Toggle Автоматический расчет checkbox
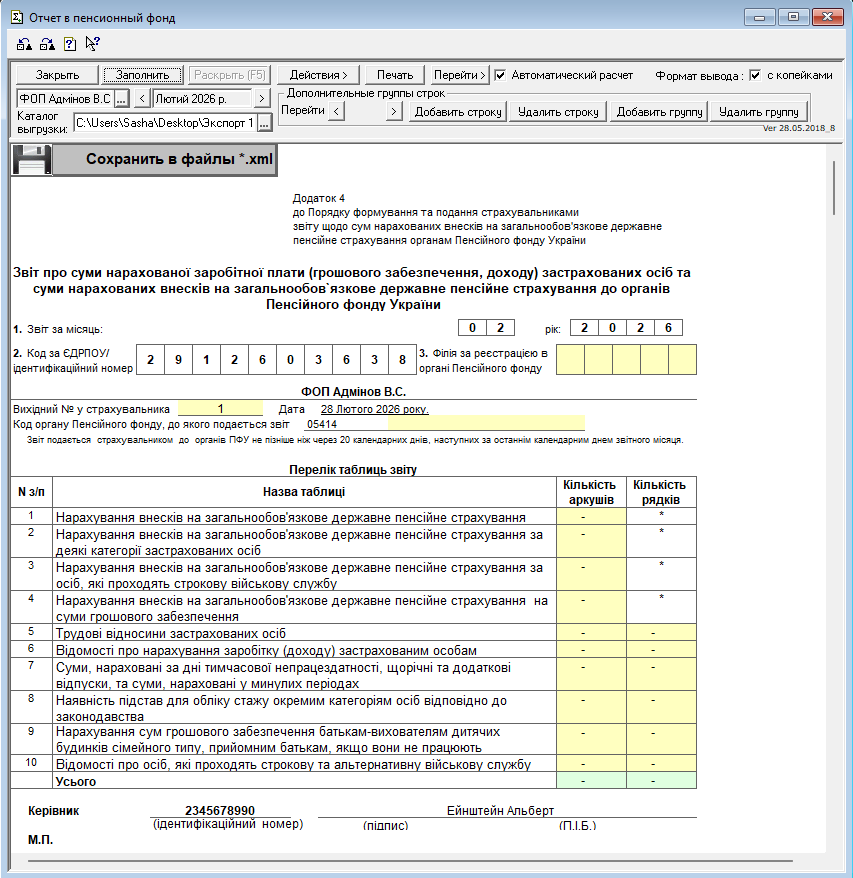Viewport: 853px width, 878px height. point(501,75)
